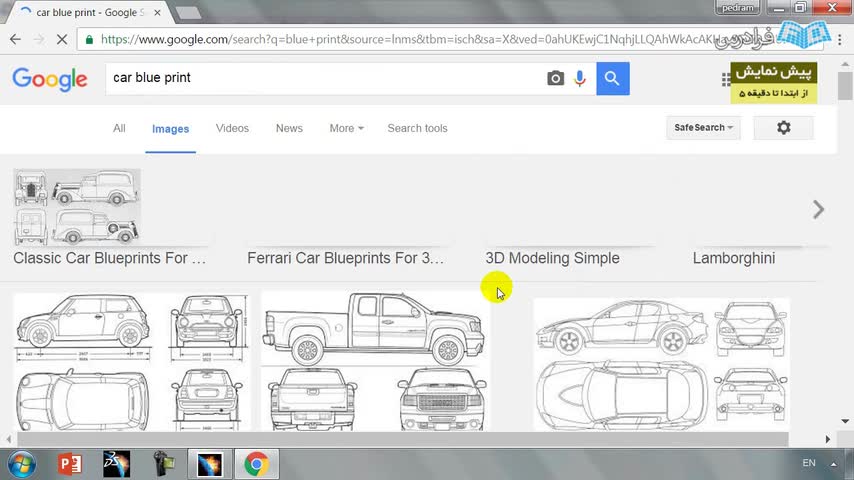
Task: Click horizontal scrollbar right arrow
Action: click(x=828, y=439)
